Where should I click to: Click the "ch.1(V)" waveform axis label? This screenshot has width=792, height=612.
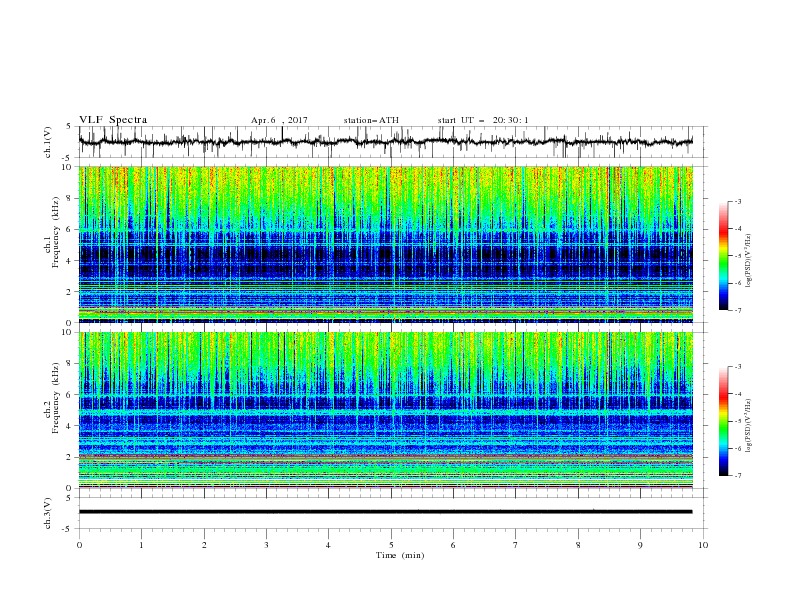click(x=48, y=142)
